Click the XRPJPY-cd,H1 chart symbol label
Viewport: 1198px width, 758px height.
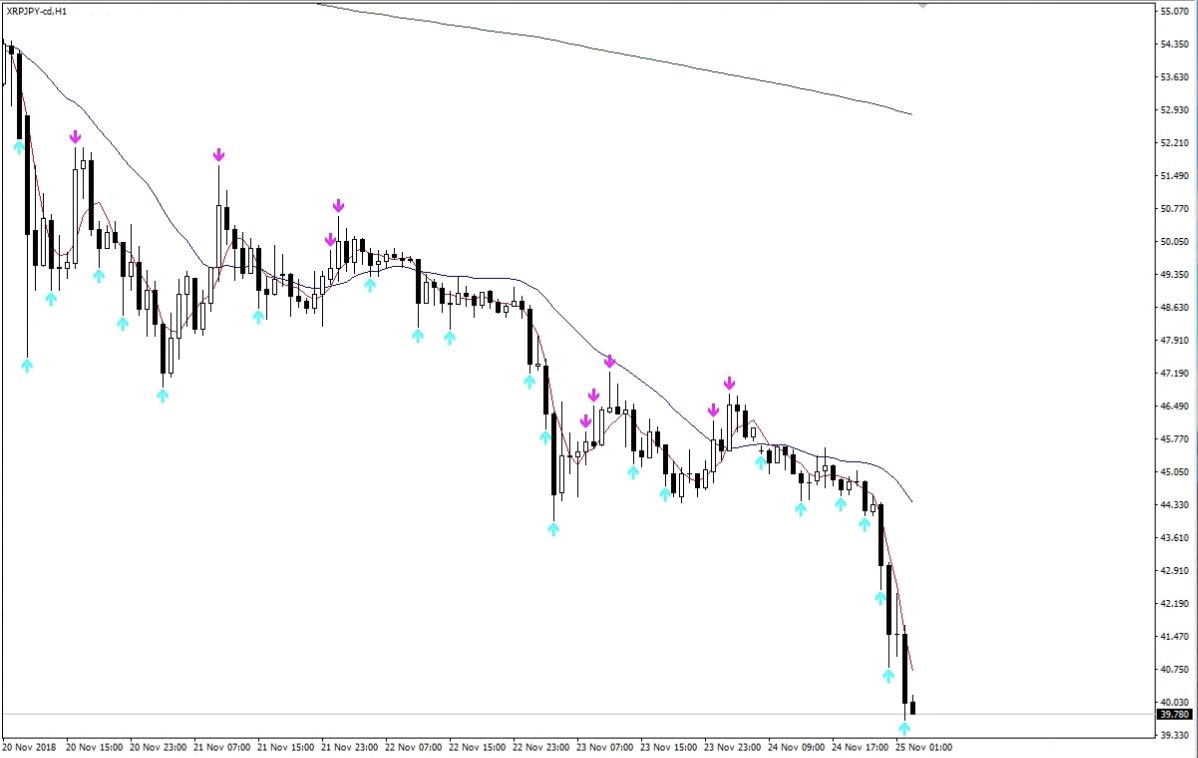(x=37, y=11)
